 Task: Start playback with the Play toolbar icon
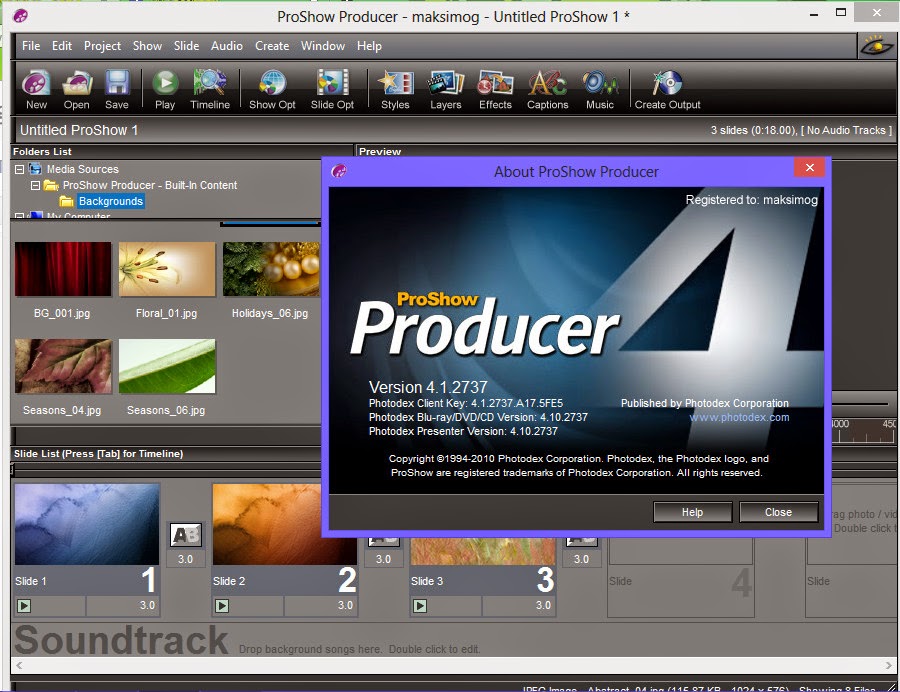click(165, 89)
